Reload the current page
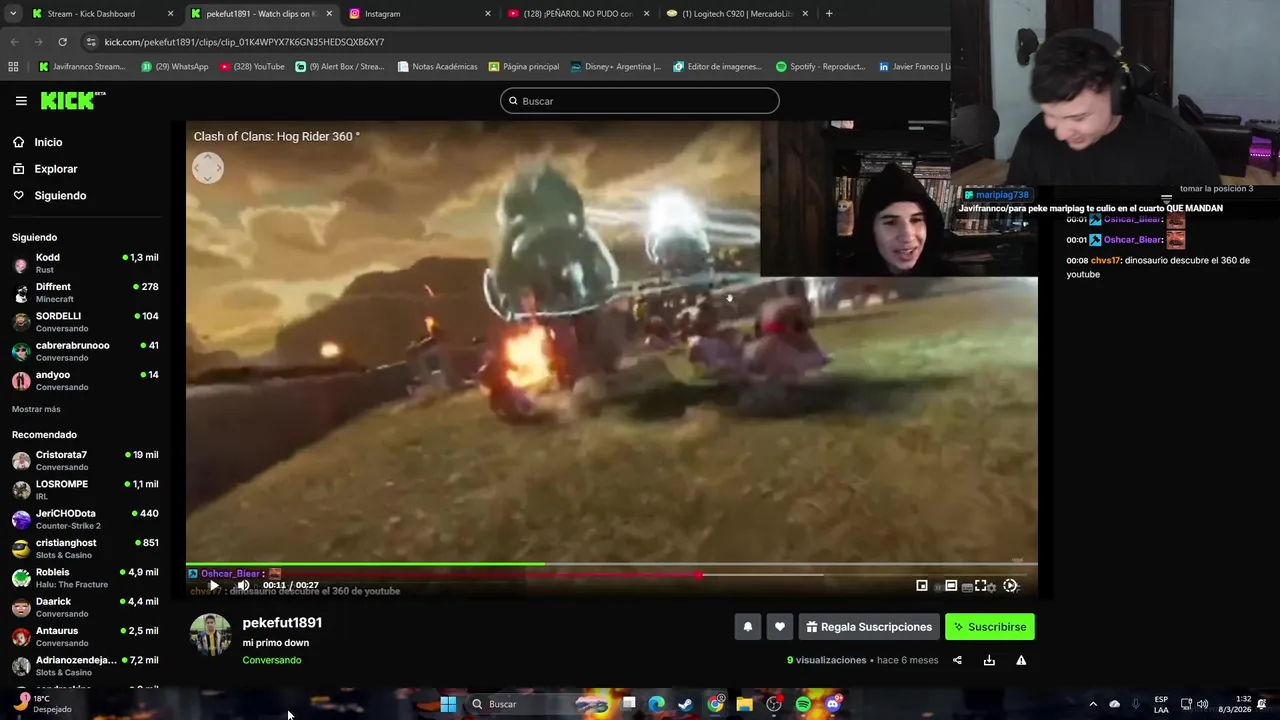Viewport: 1280px width, 720px height. (x=62, y=42)
